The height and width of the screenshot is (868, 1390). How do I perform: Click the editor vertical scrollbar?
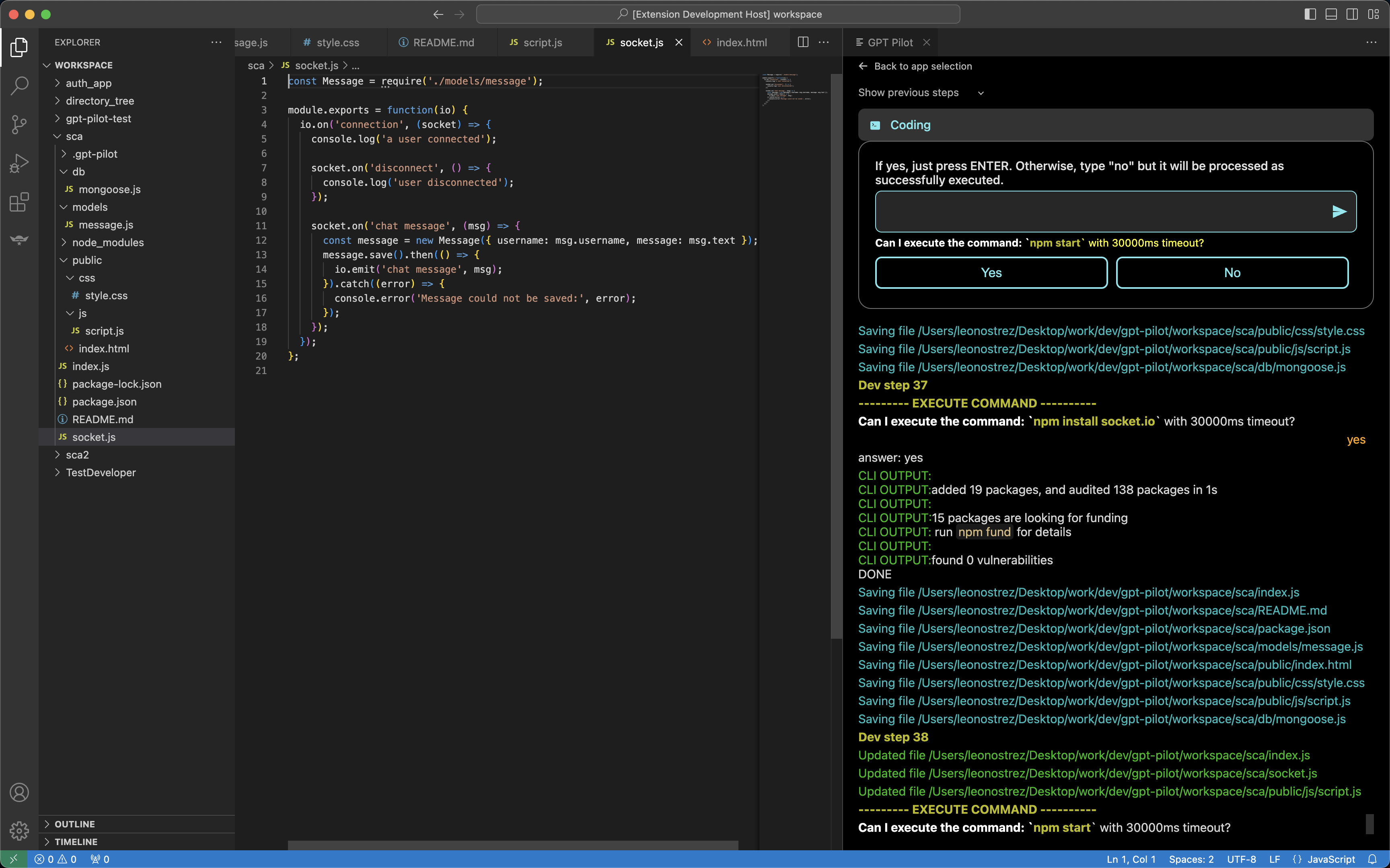pos(836,356)
